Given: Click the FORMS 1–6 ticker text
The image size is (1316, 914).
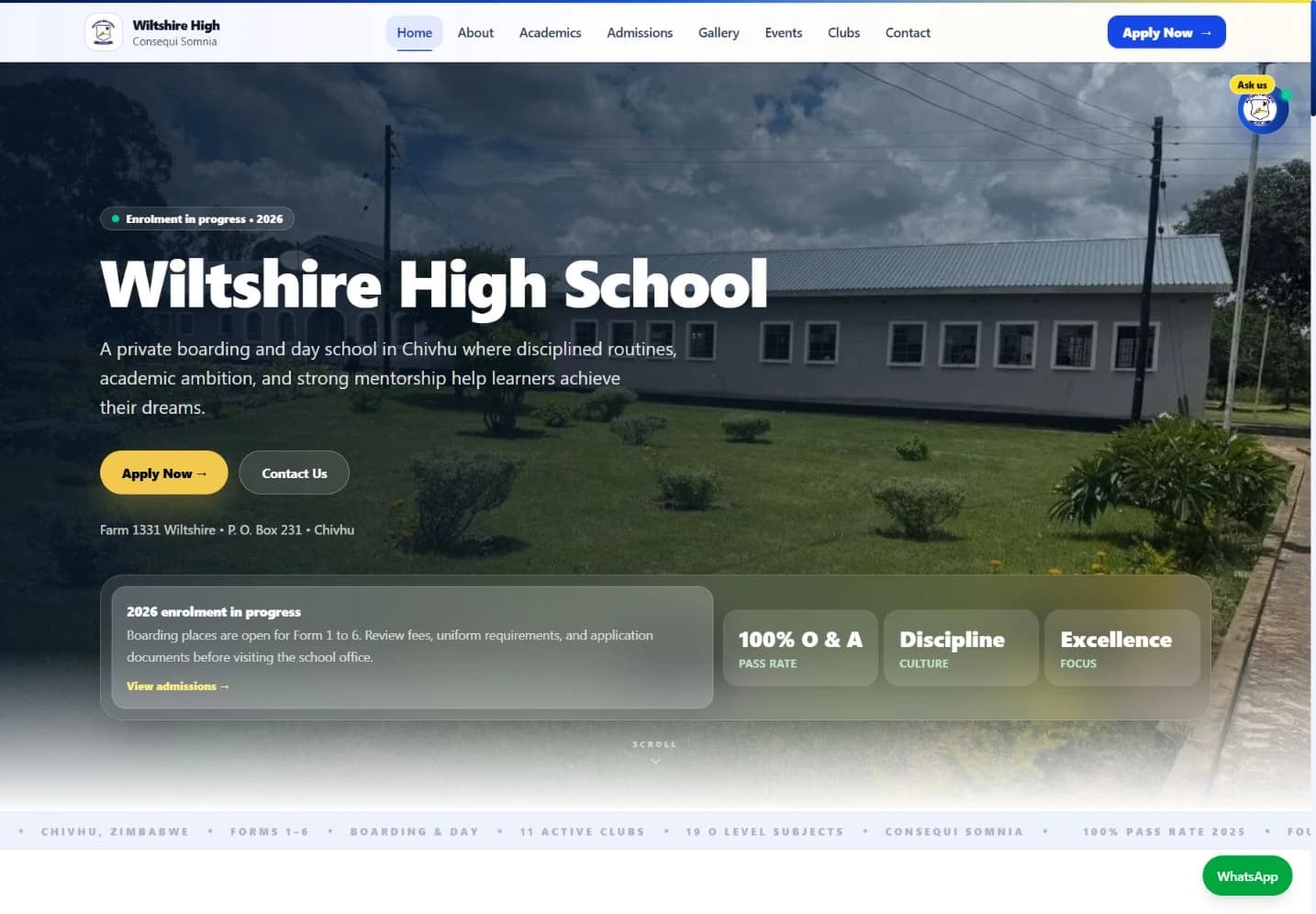Looking at the screenshot, I should pyautogui.click(x=269, y=831).
